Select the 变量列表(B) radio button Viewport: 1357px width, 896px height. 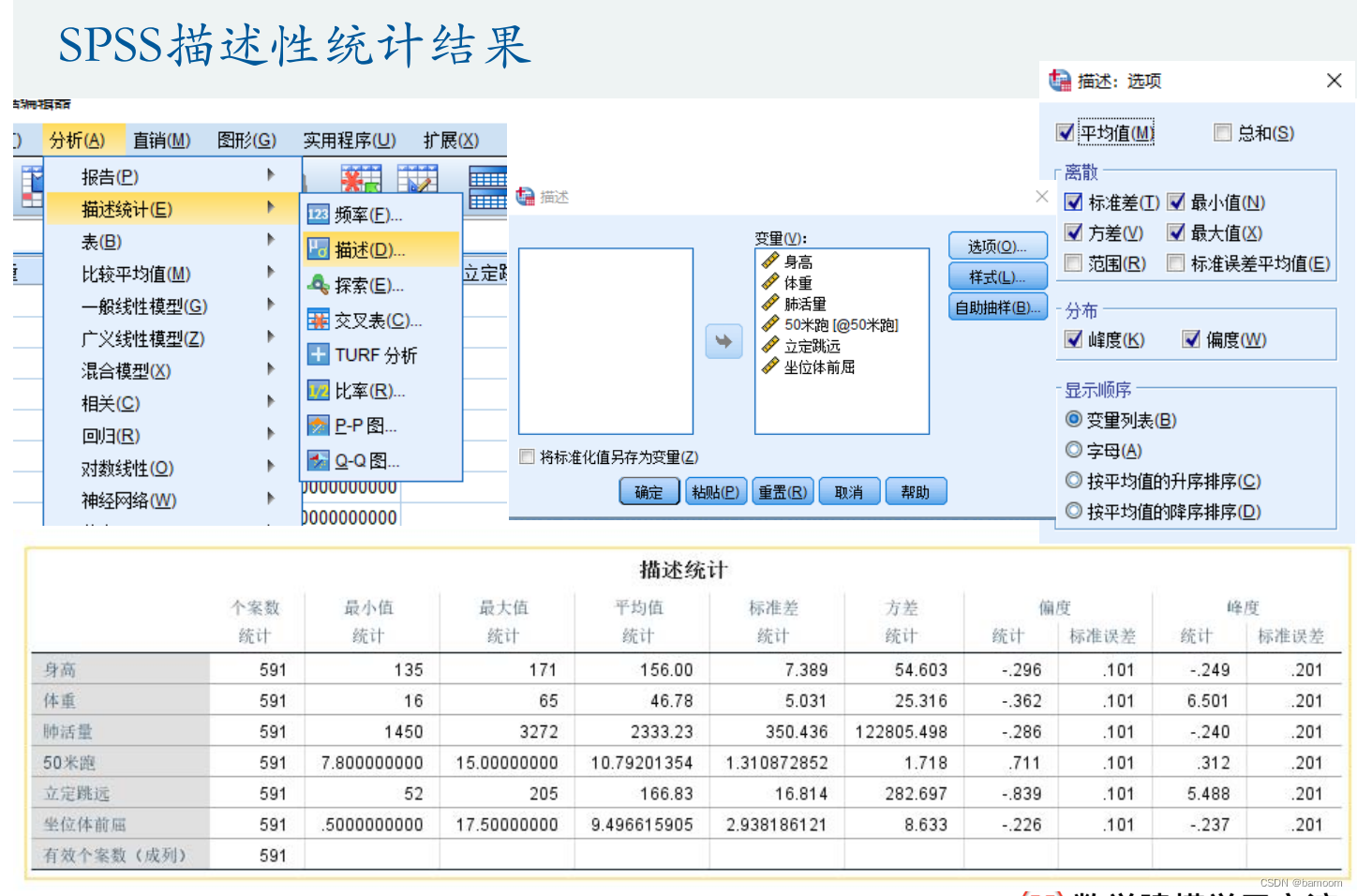coord(1074,419)
